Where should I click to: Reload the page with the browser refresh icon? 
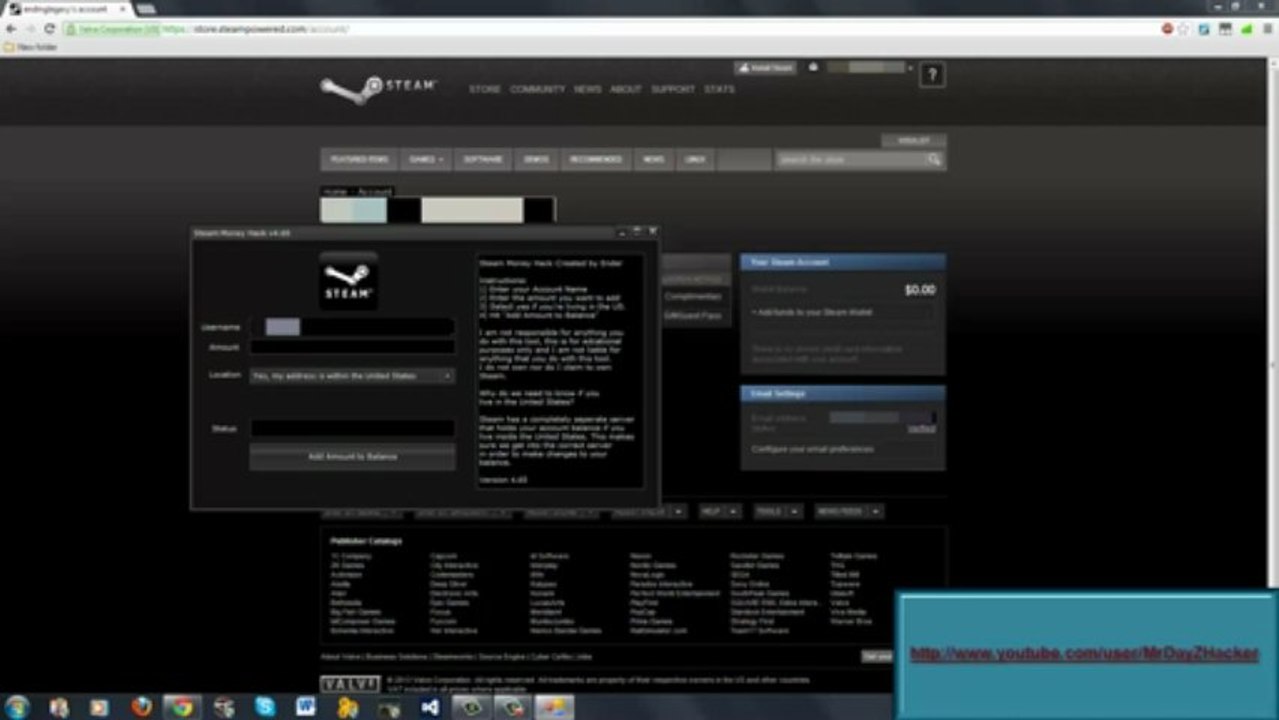click(x=49, y=29)
